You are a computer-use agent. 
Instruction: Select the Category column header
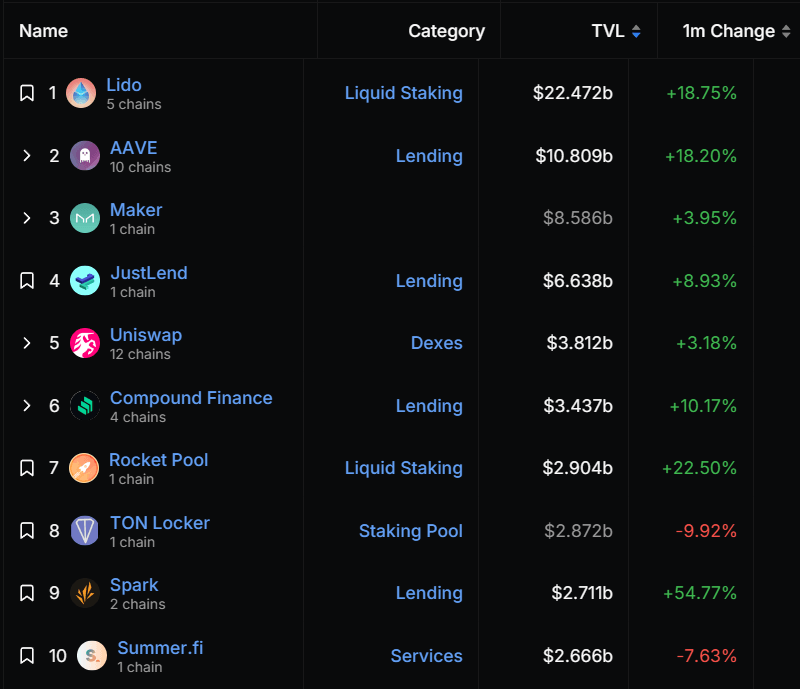[446, 31]
